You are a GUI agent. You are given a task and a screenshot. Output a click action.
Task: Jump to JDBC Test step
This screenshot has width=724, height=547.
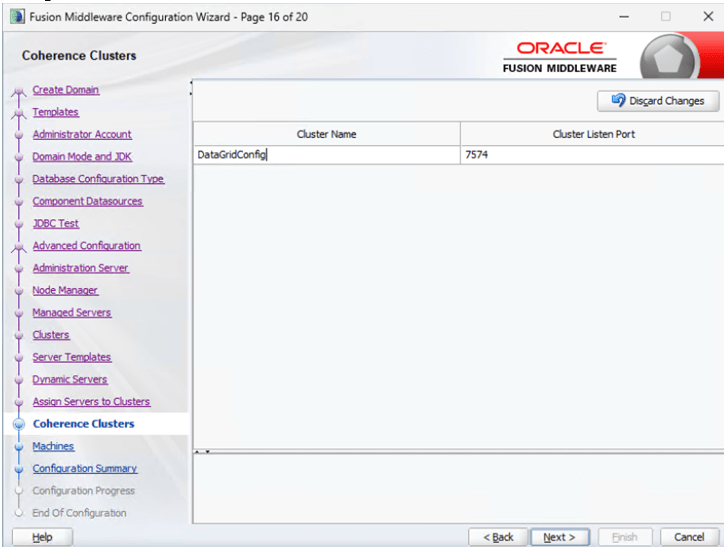55,223
